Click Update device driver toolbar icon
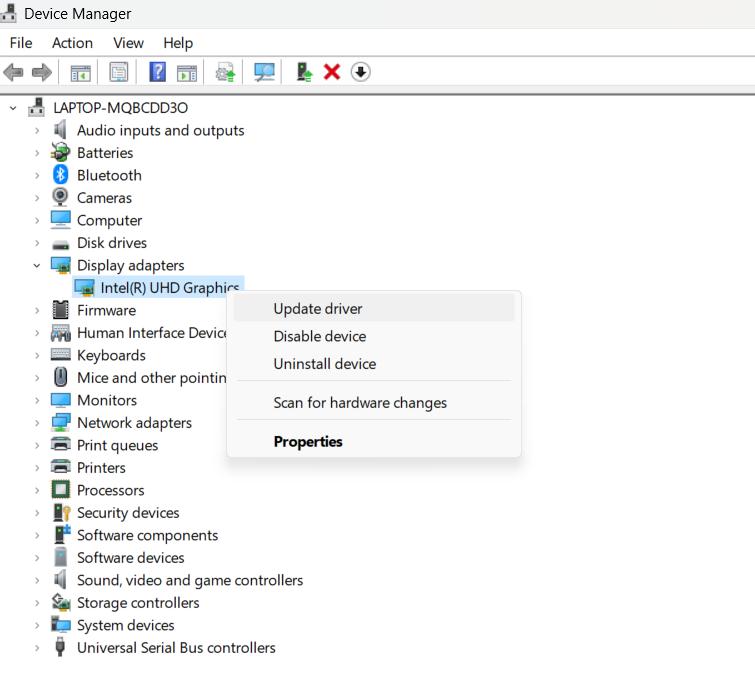Image resolution: width=755 pixels, height=675 pixels. (x=225, y=72)
